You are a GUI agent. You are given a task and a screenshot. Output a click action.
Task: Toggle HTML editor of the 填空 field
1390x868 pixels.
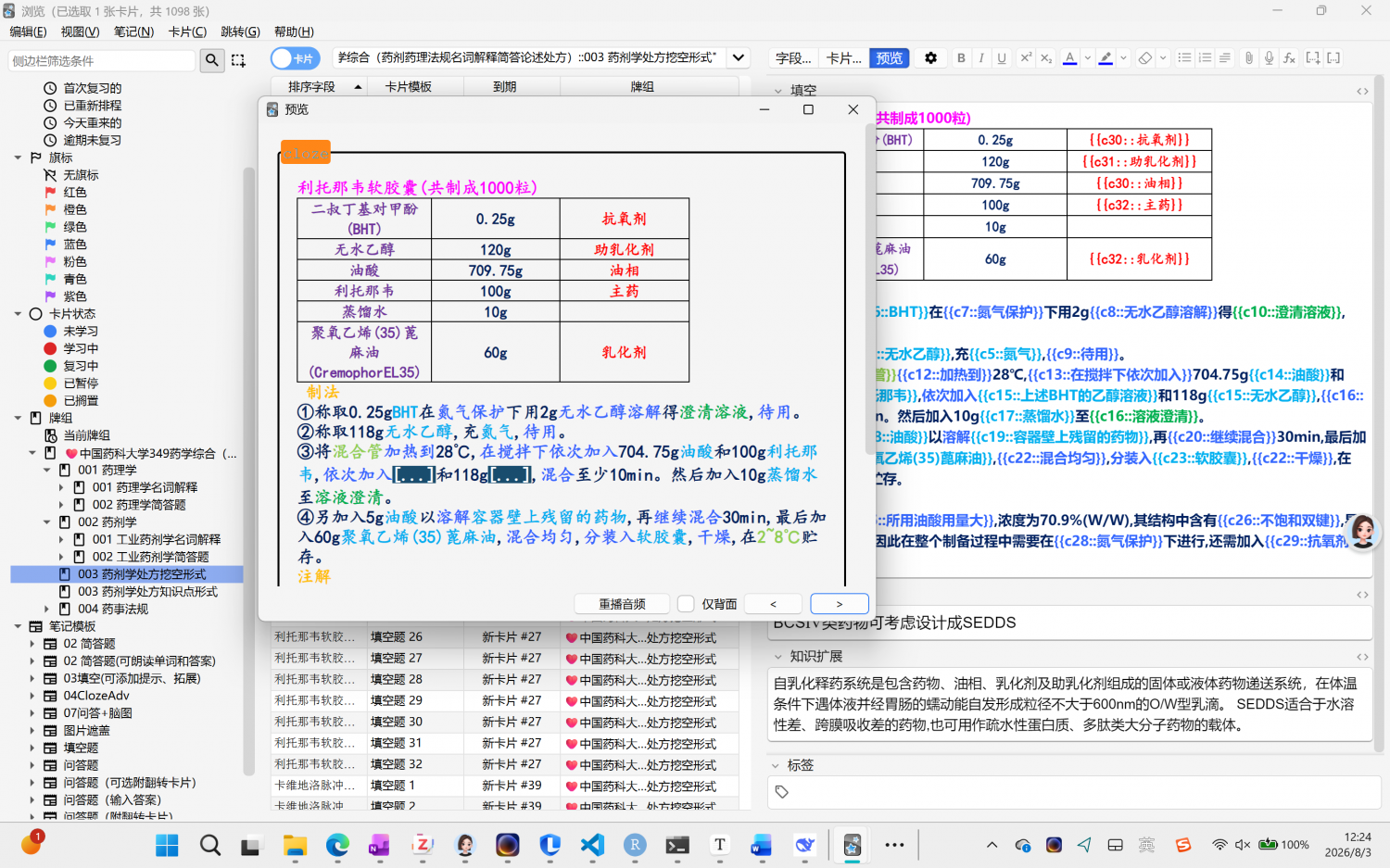1362,91
